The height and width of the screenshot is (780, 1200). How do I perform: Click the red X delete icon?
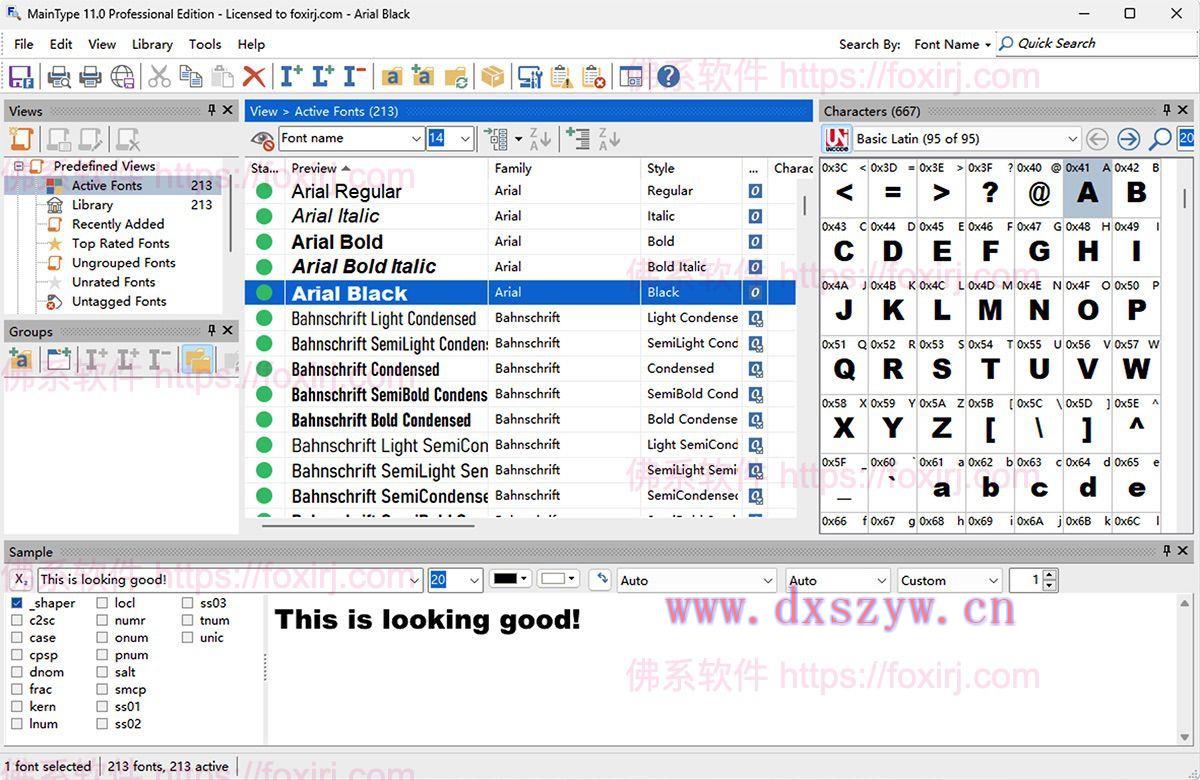point(254,76)
